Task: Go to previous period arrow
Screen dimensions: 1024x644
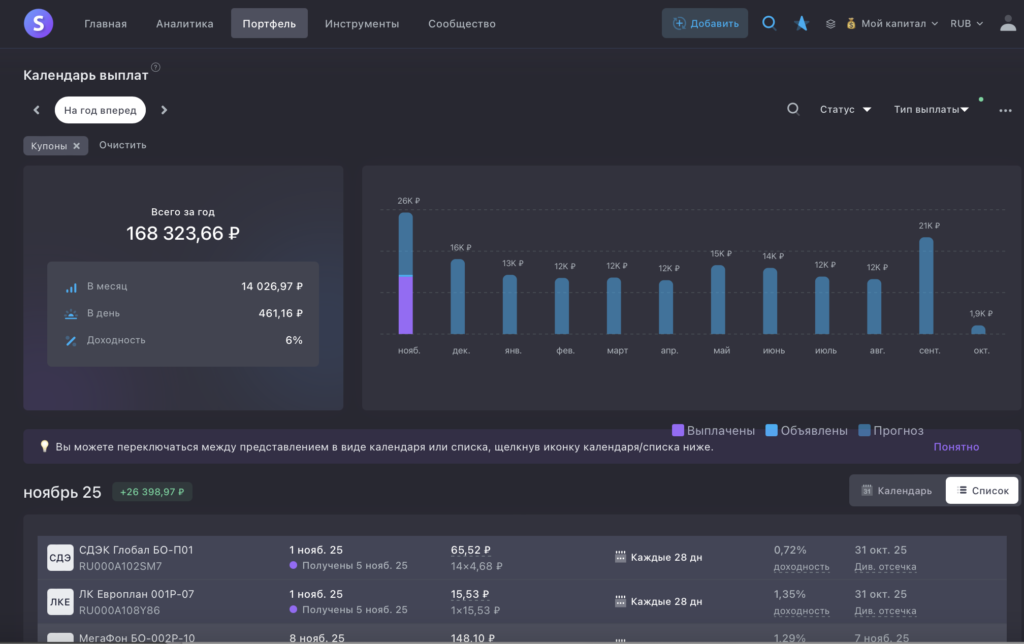Action: [x=37, y=110]
